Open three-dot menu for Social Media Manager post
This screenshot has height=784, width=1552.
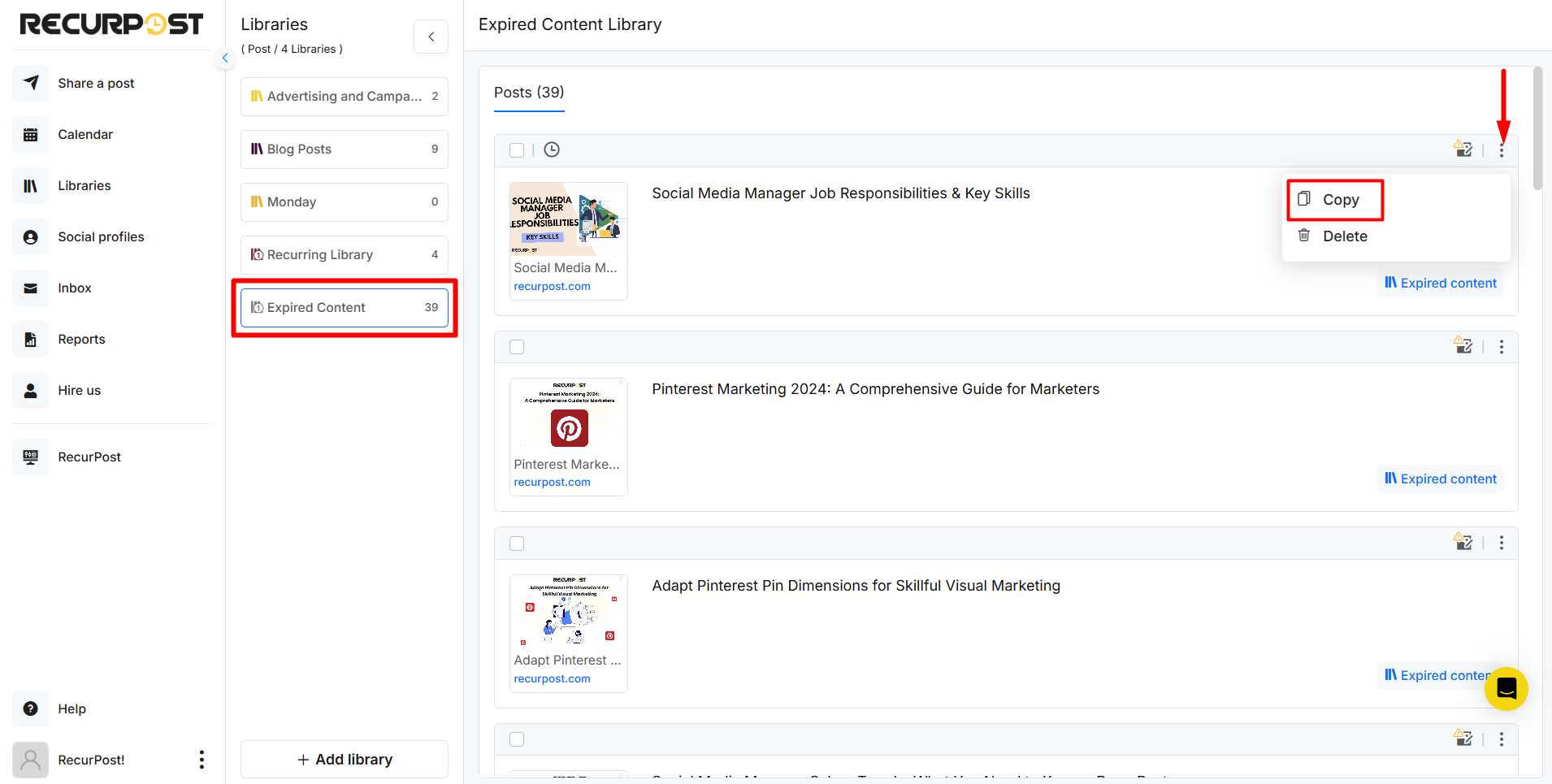tap(1502, 150)
